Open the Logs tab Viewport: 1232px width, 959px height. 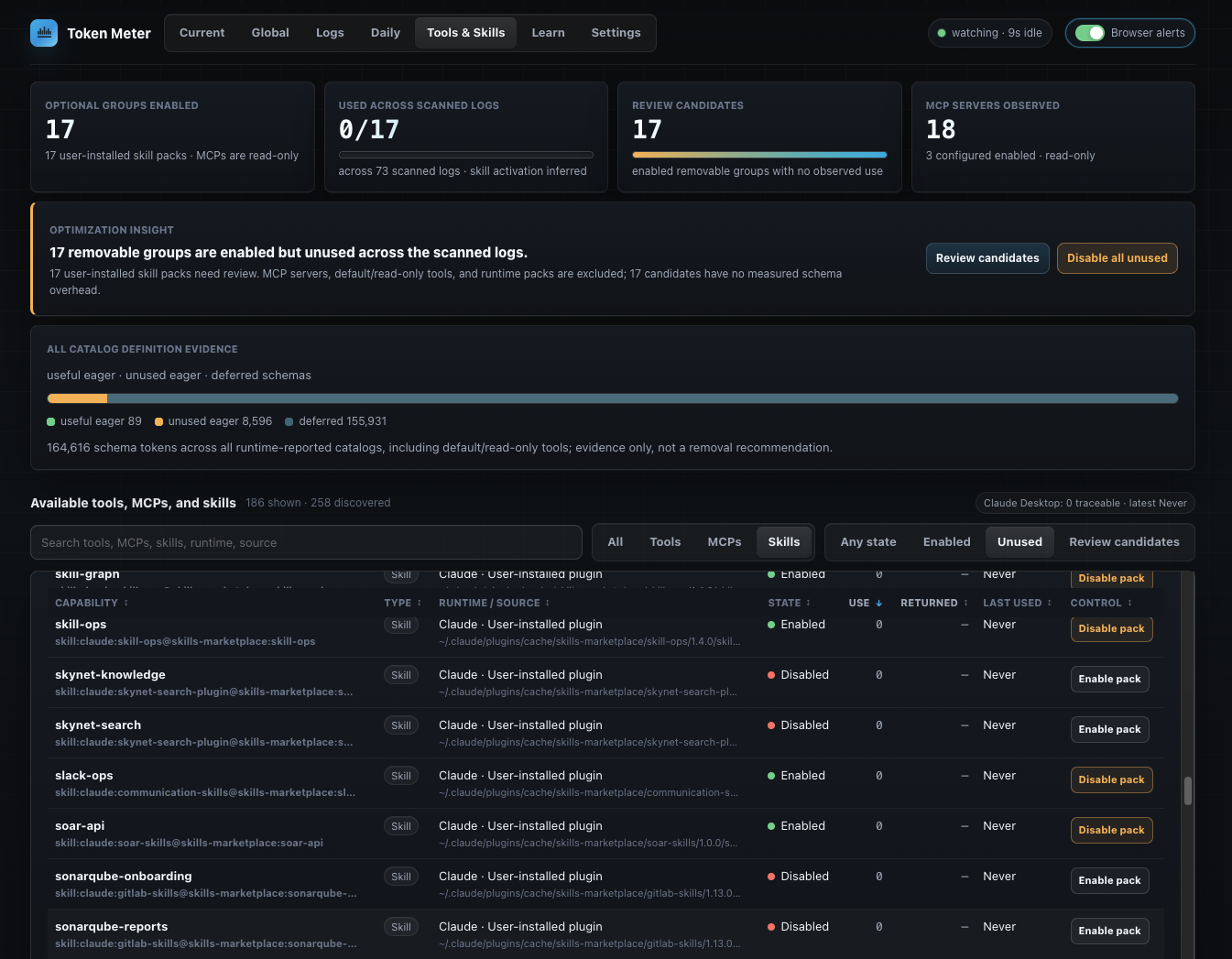[x=330, y=33]
